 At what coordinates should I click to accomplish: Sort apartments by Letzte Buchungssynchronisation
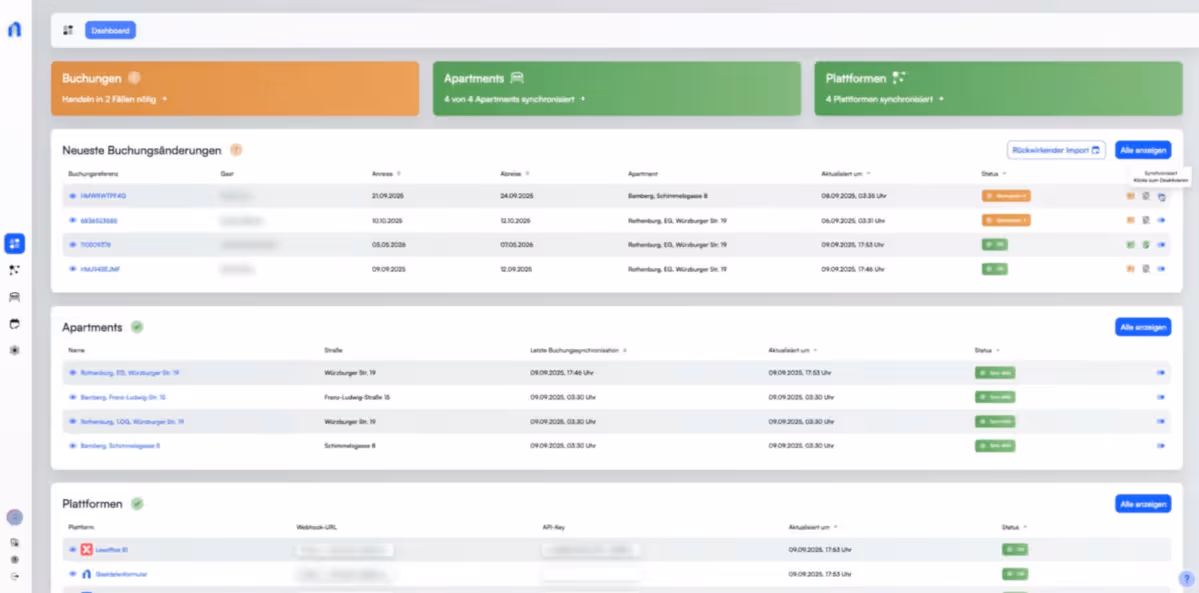[578, 350]
